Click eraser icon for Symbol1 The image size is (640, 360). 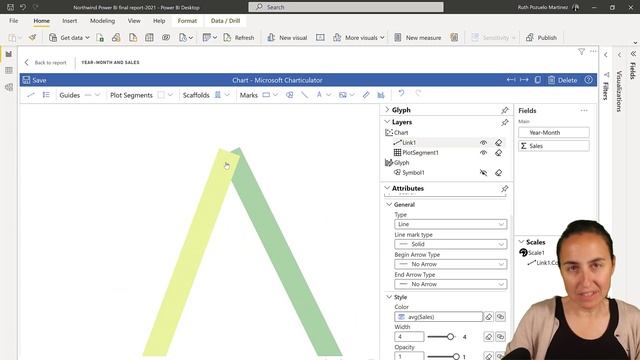(498, 173)
